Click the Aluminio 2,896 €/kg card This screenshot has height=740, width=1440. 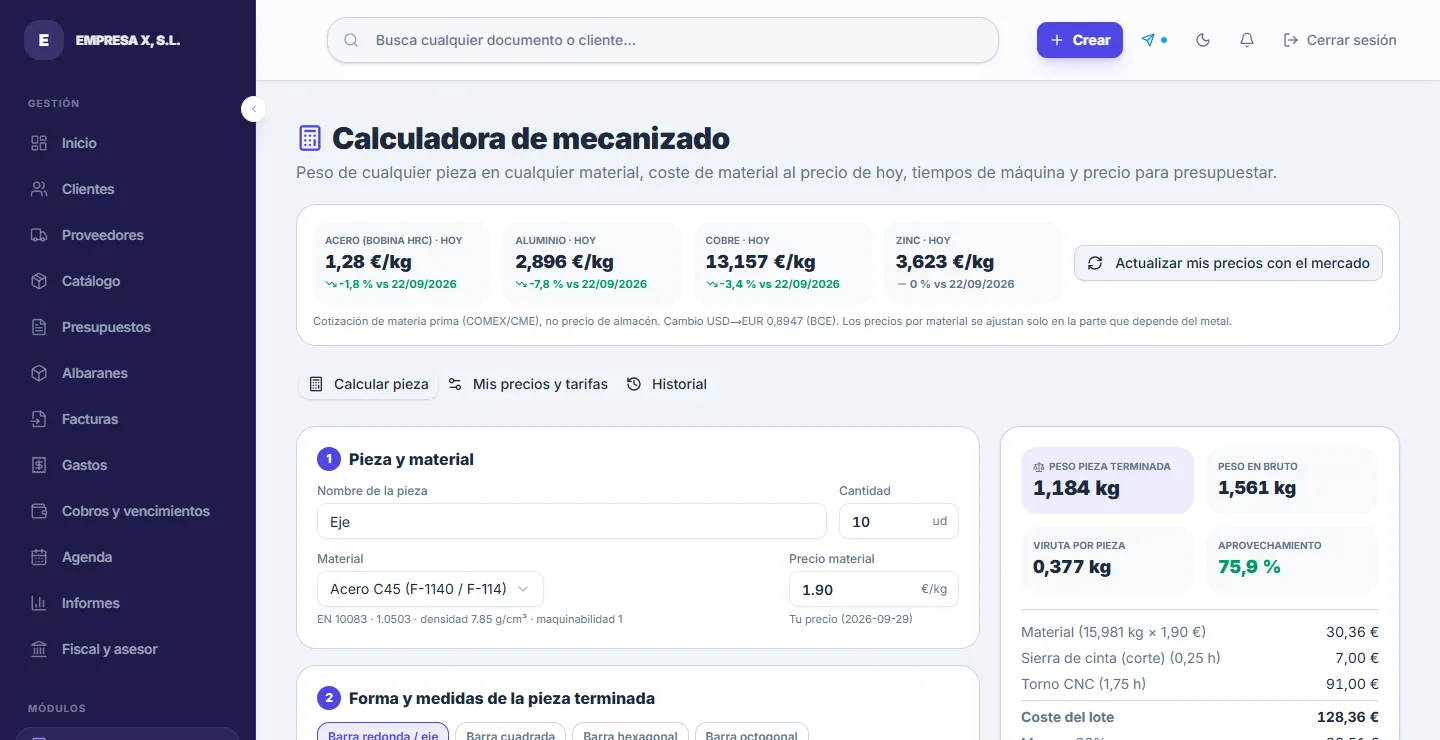tap(592, 263)
